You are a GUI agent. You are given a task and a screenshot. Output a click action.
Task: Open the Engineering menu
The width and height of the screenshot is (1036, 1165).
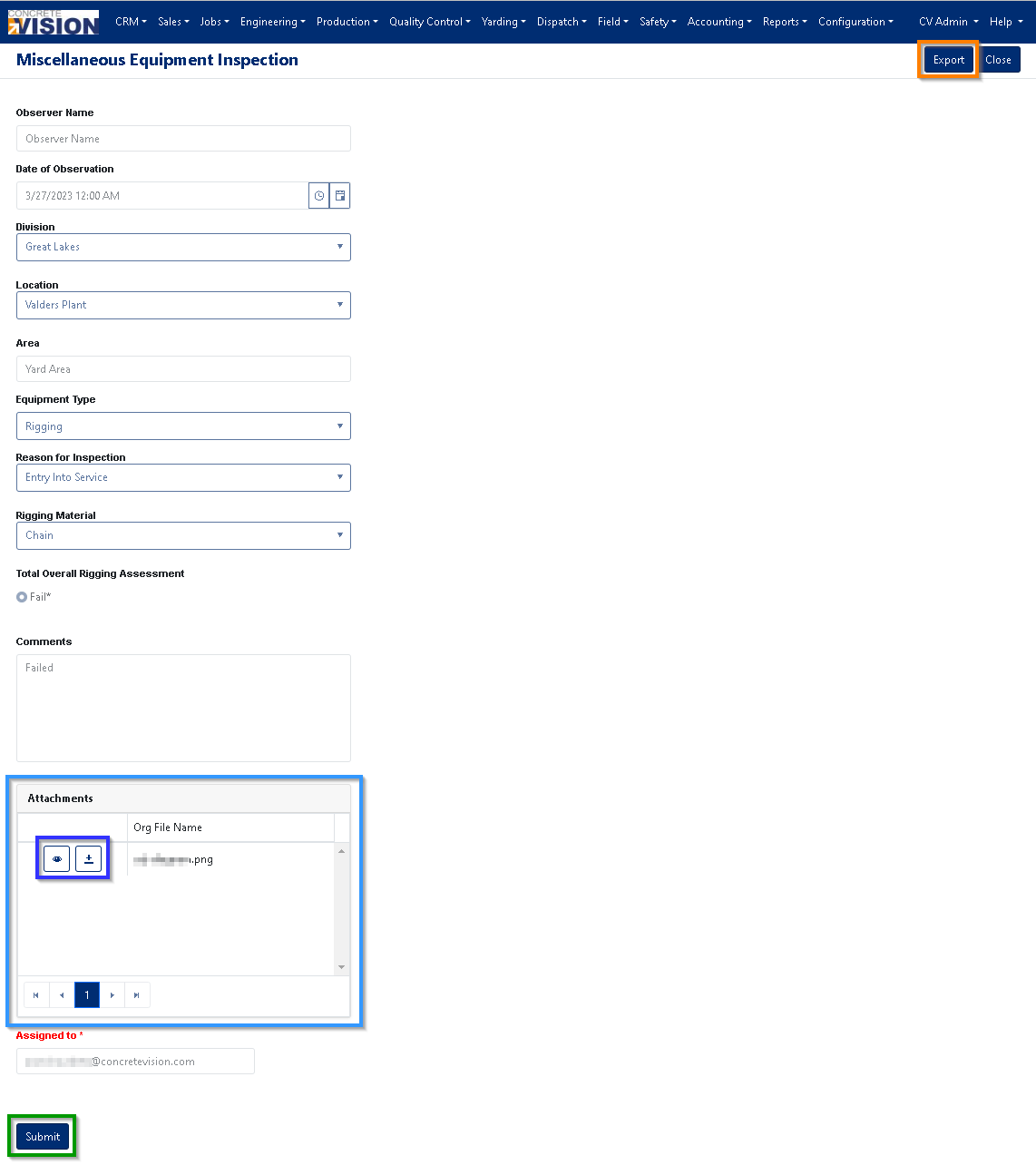(272, 22)
